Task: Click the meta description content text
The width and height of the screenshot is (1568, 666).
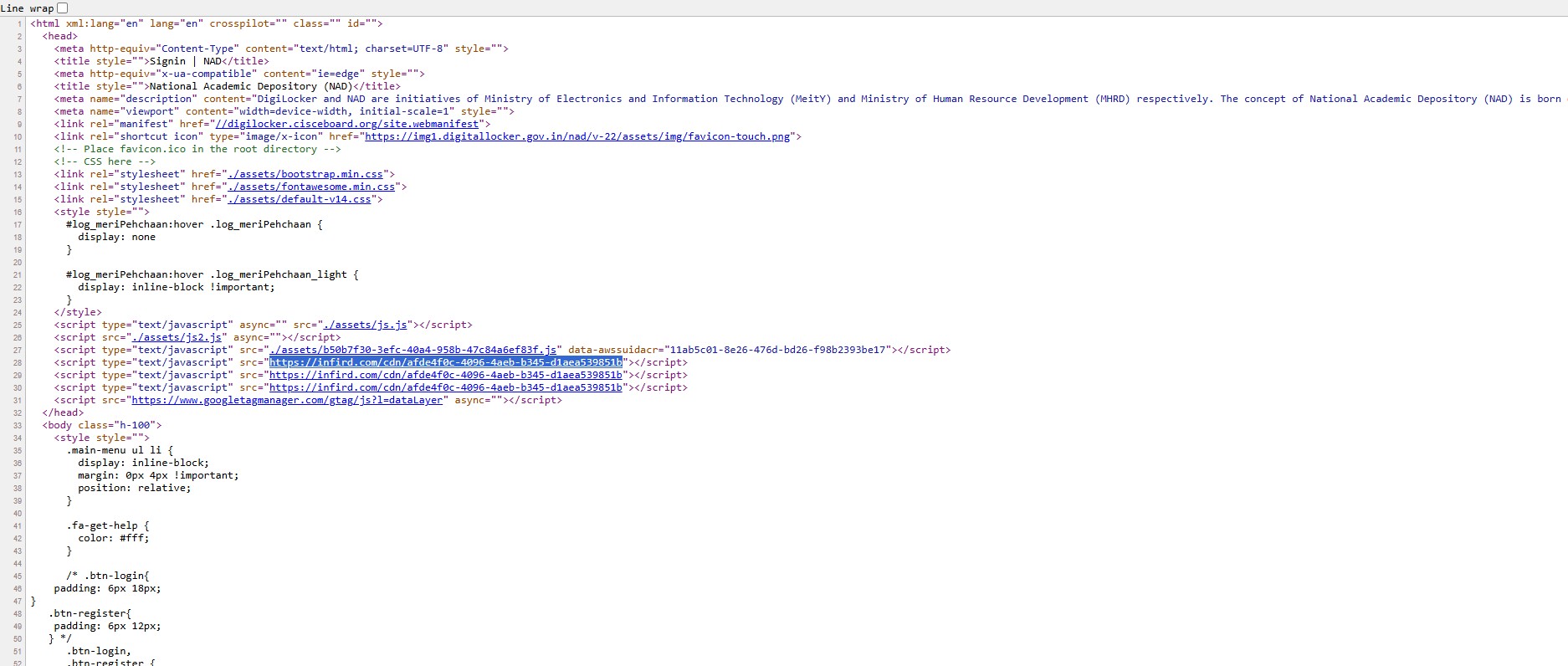Action: point(912,99)
